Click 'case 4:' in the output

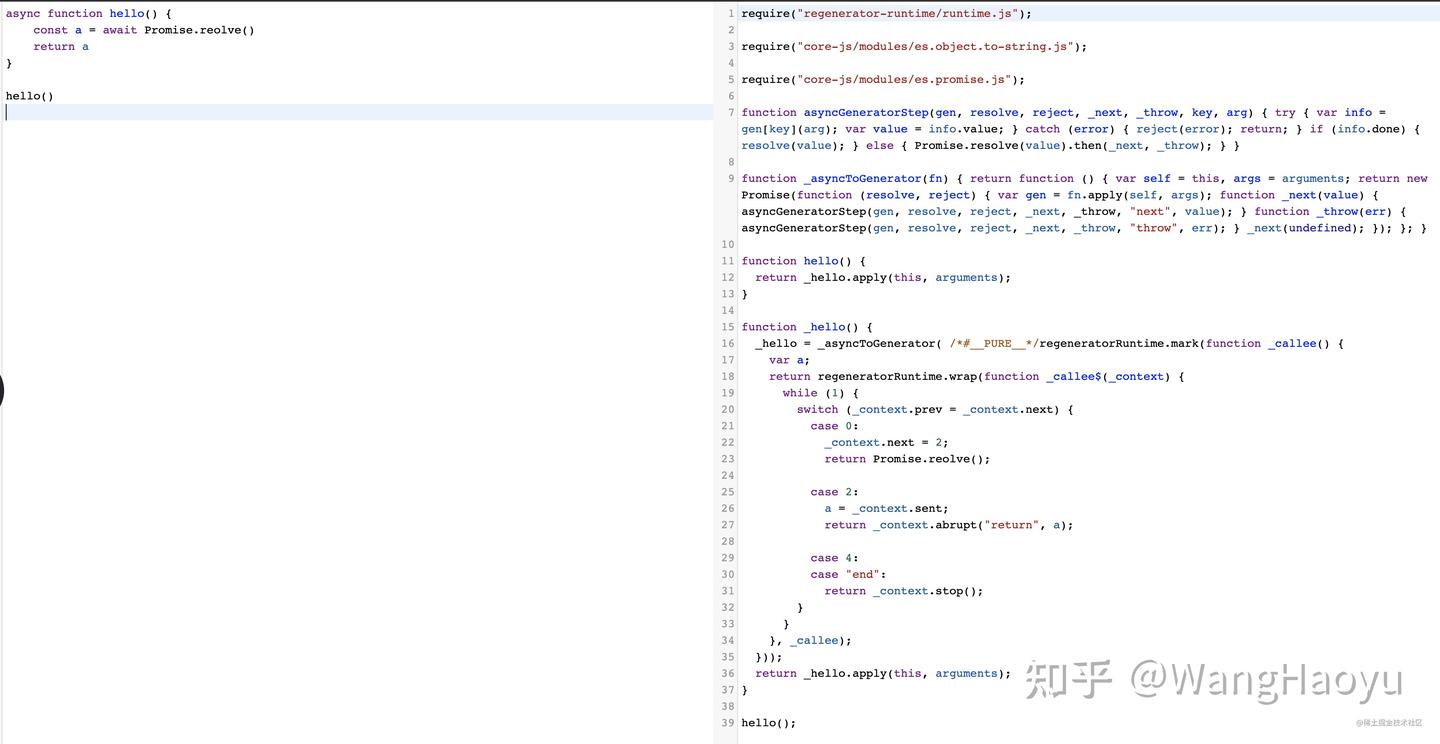click(835, 558)
